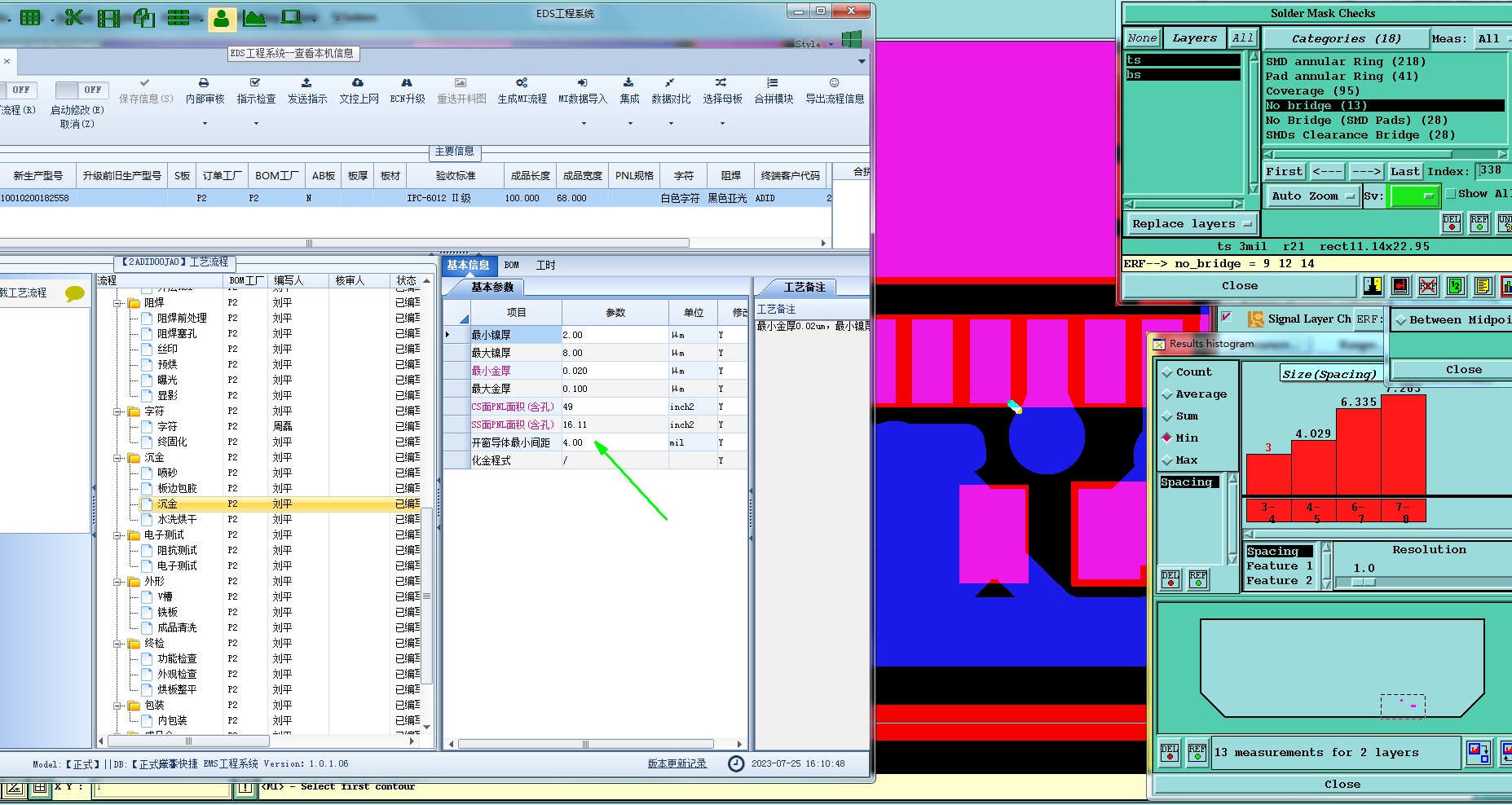
Task: Click MI数据导入 import icon
Action: pos(582,83)
